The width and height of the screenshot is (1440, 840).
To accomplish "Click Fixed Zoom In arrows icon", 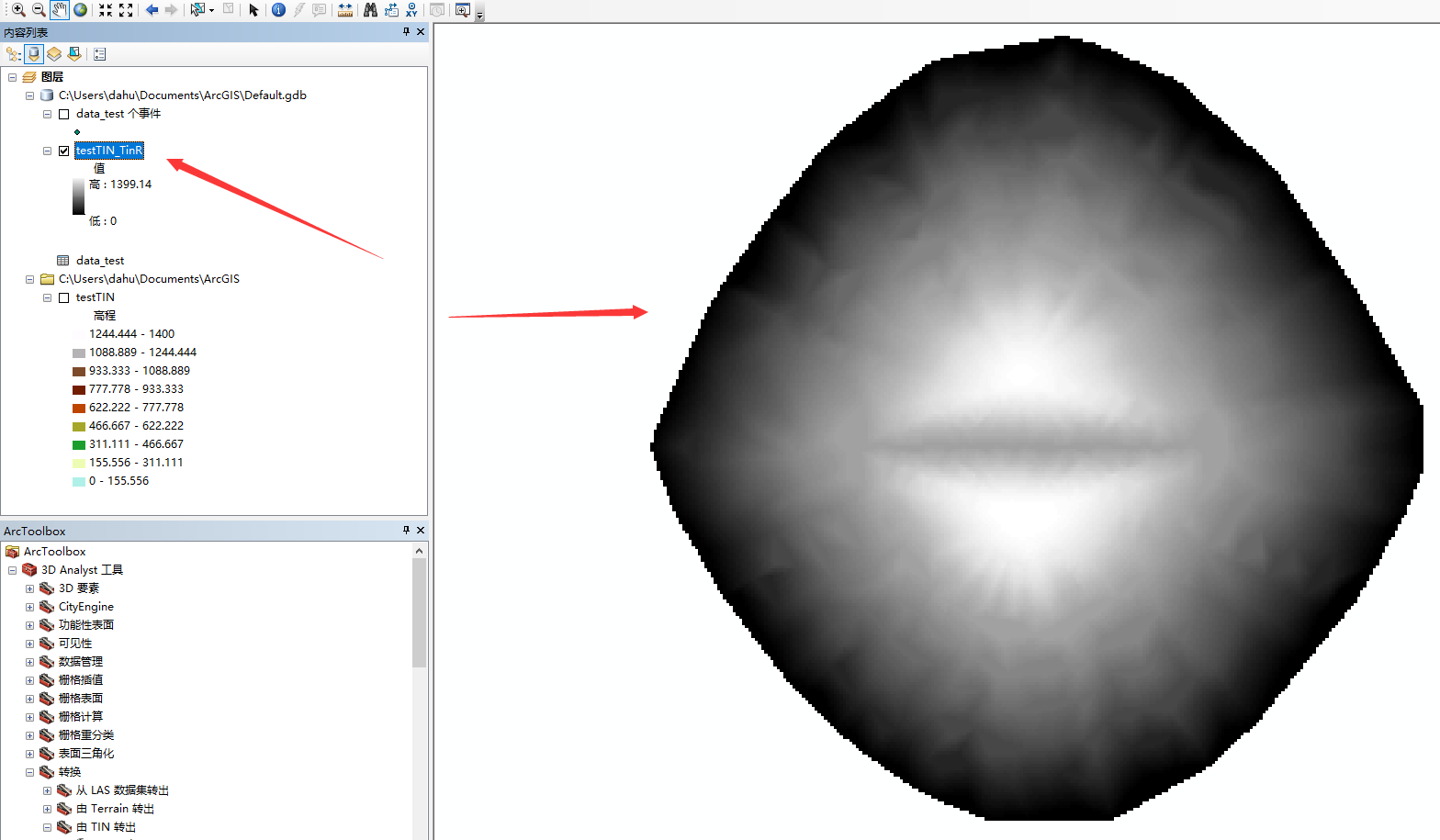I will pos(106,10).
